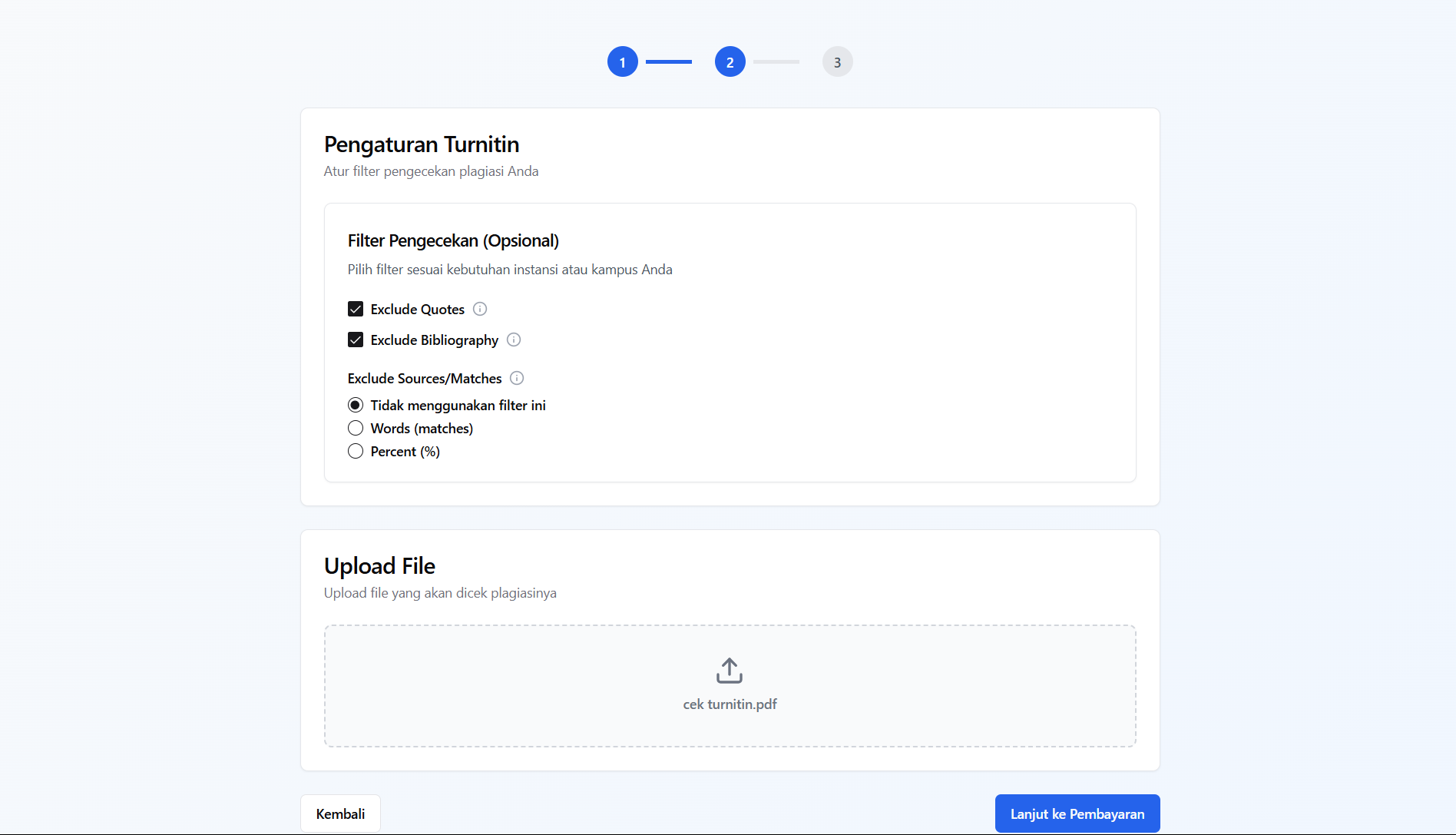Click the Kembali button
Viewport: 1456px width, 835px height.
[340, 813]
